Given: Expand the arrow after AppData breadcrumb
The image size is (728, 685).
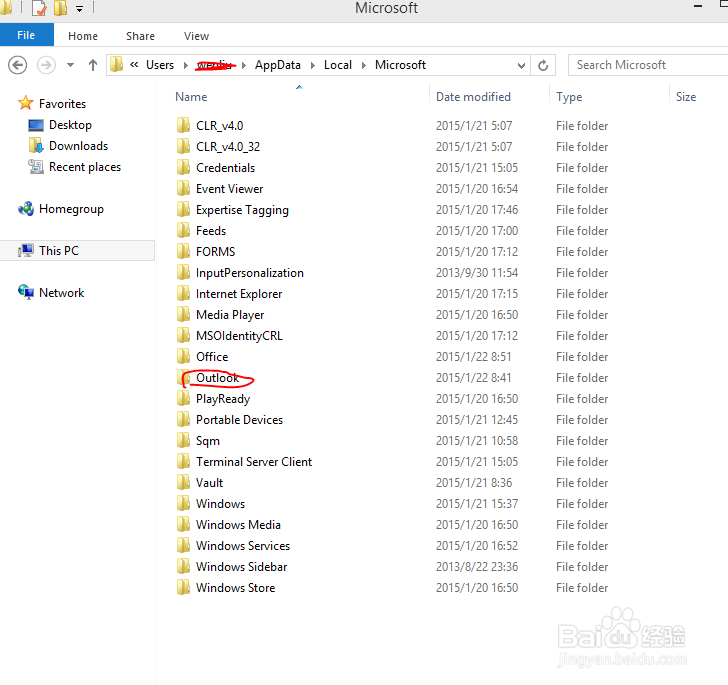Looking at the screenshot, I should tap(313, 65).
